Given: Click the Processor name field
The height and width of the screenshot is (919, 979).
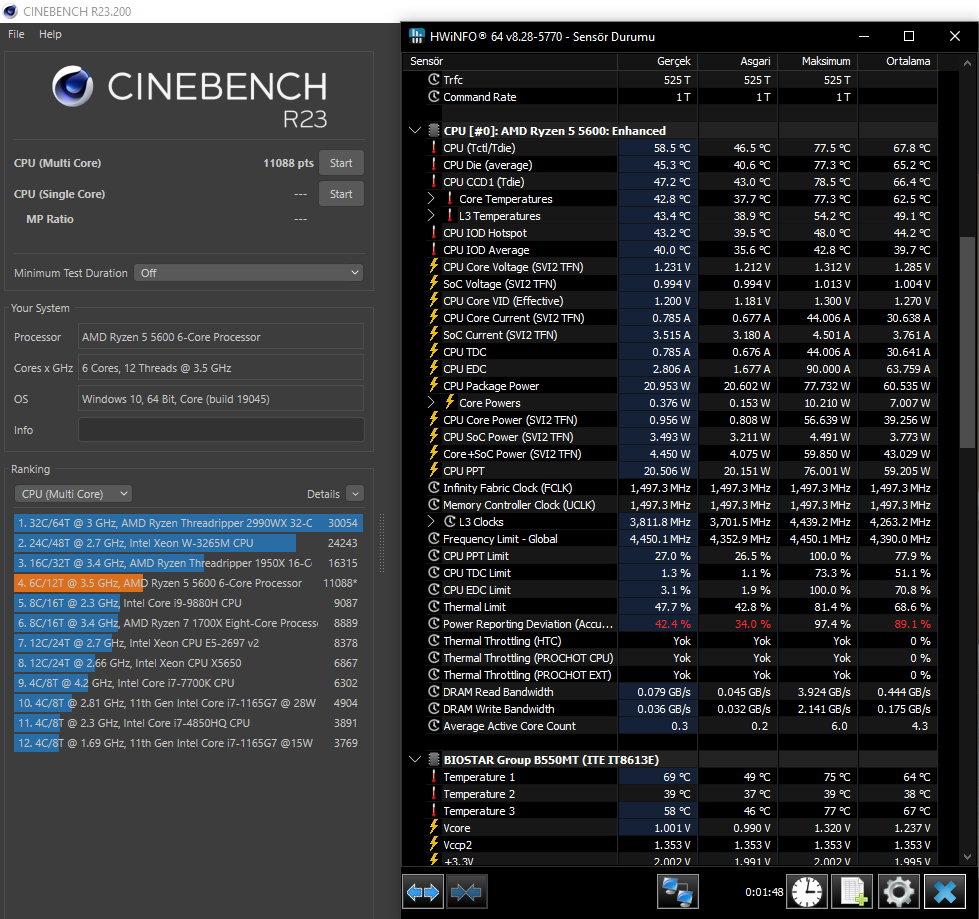Looking at the screenshot, I should pos(221,337).
